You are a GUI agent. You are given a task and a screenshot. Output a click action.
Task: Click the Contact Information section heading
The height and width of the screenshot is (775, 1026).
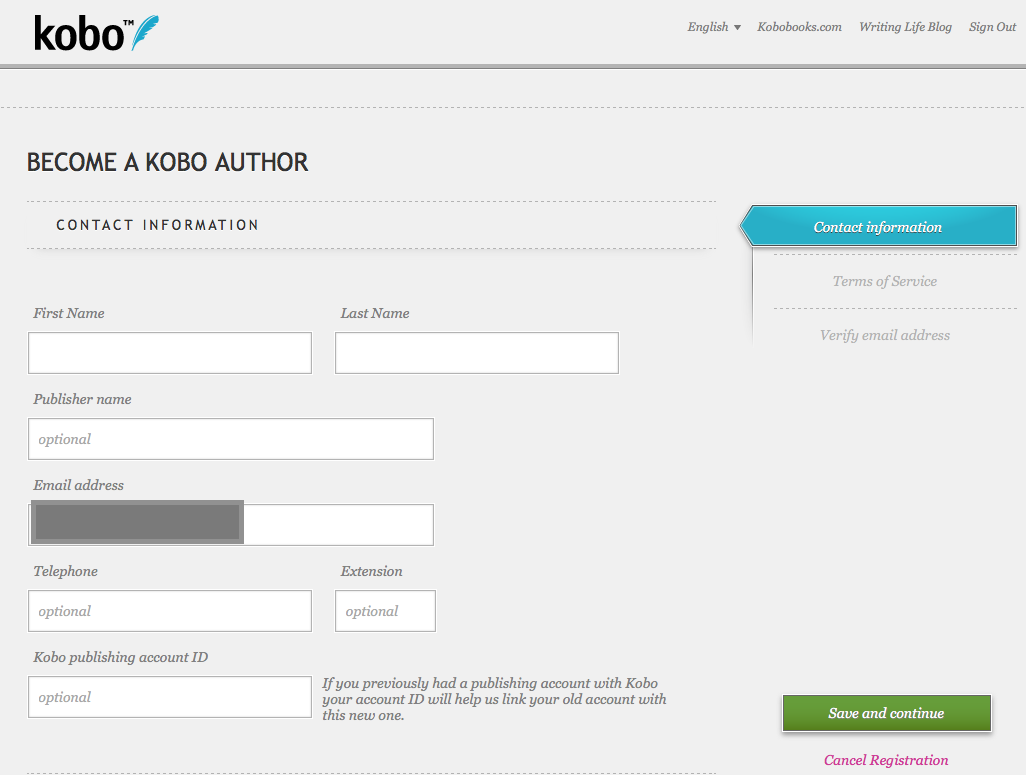point(157,225)
